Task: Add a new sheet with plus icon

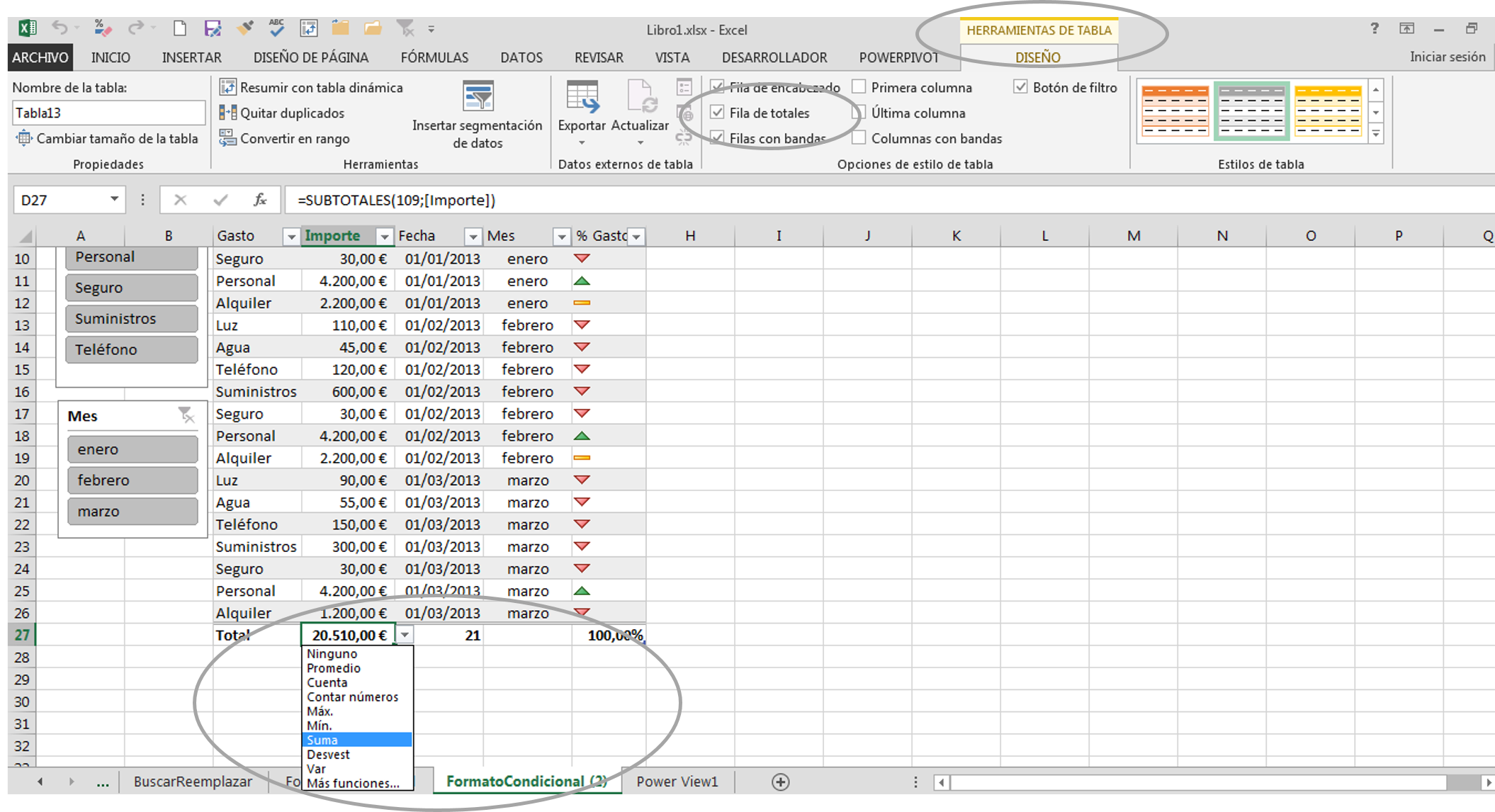Action: pos(780,782)
